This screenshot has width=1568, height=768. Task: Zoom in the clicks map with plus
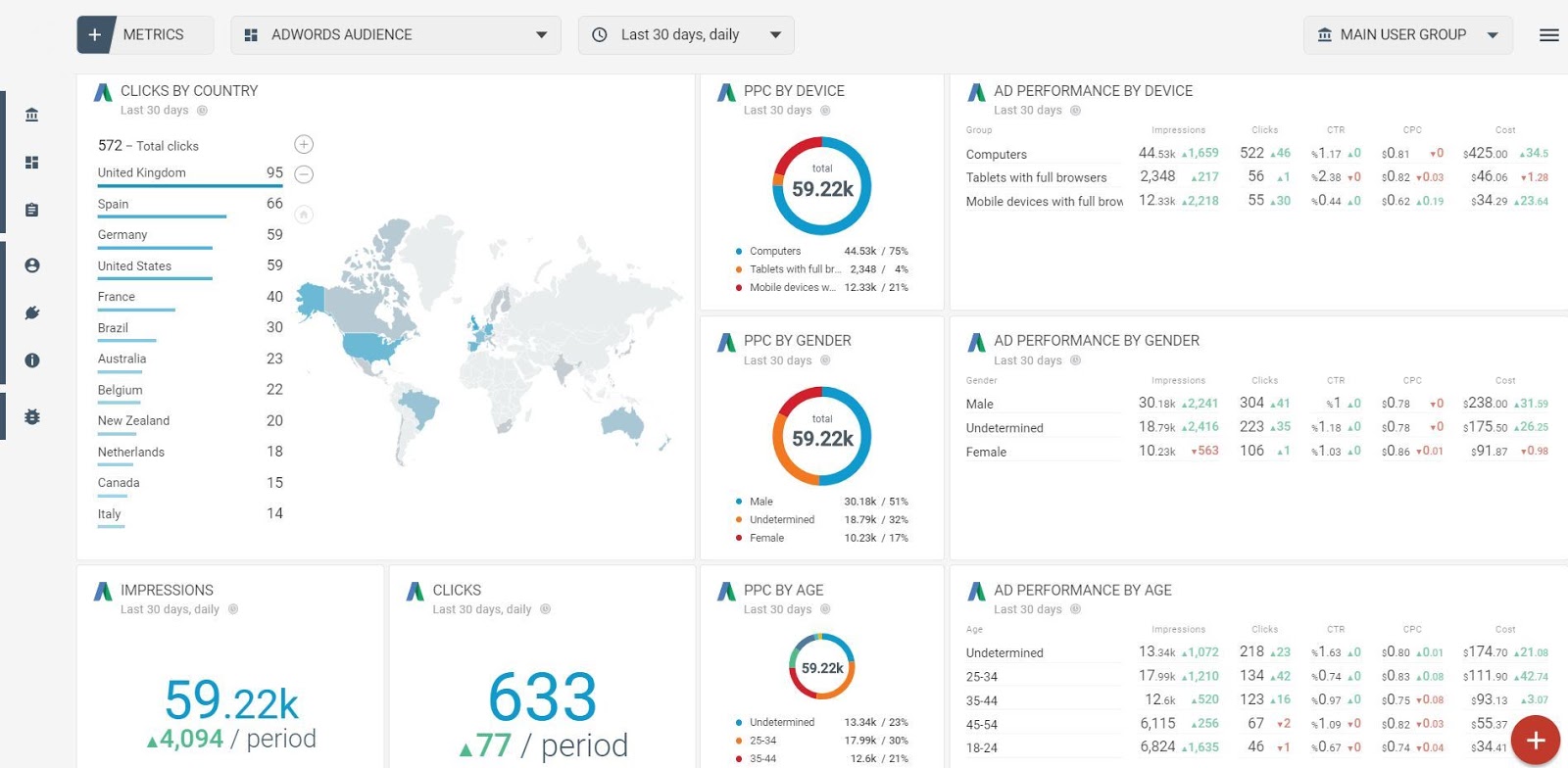304,144
